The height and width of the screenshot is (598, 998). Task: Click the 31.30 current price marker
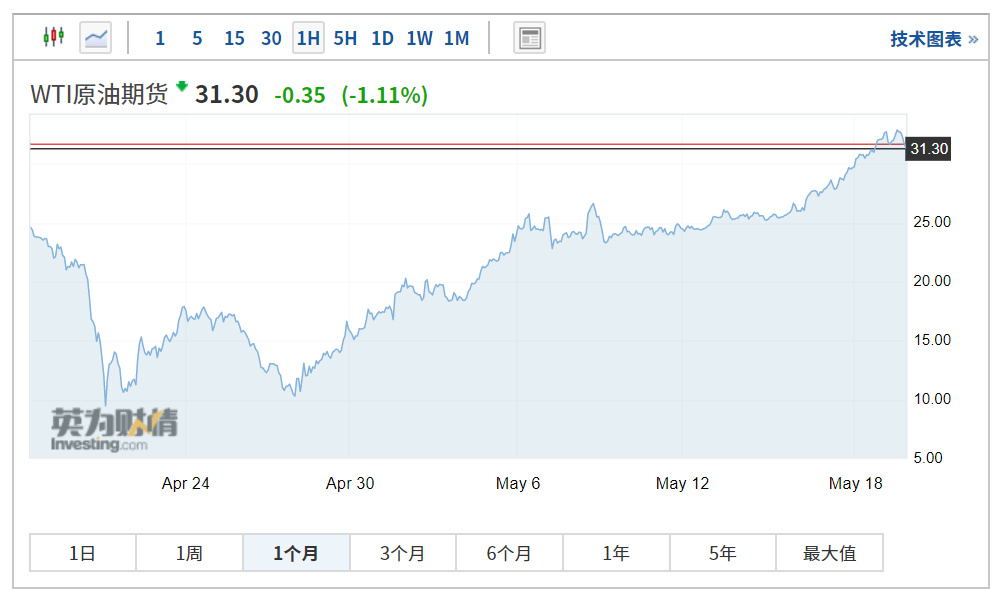(x=928, y=149)
